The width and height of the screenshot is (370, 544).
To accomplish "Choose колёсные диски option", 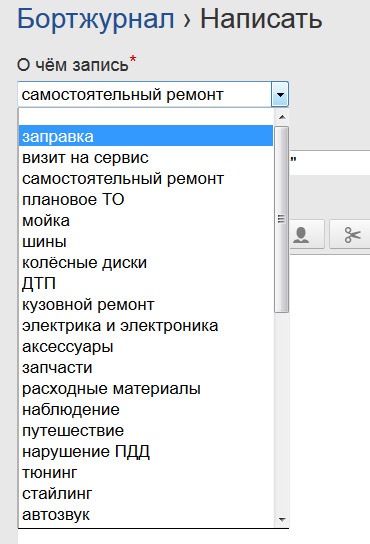I will 146,263.
